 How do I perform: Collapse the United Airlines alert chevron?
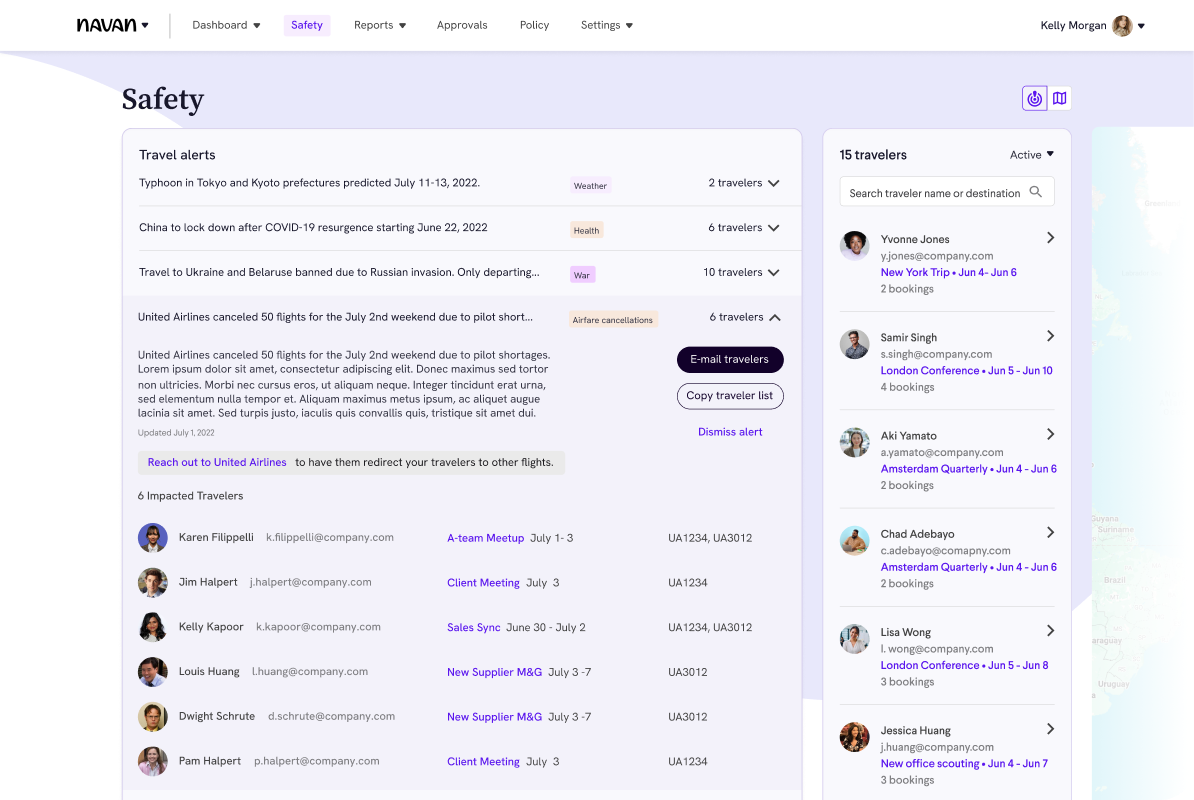774,318
